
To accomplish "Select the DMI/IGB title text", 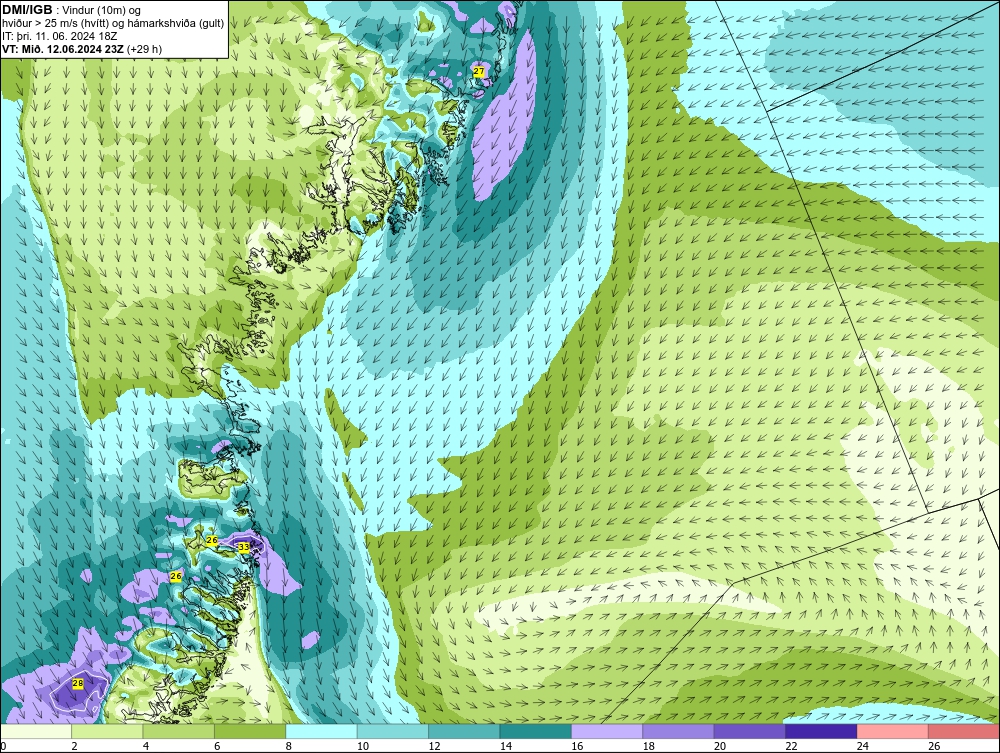I will coord(27,10).
